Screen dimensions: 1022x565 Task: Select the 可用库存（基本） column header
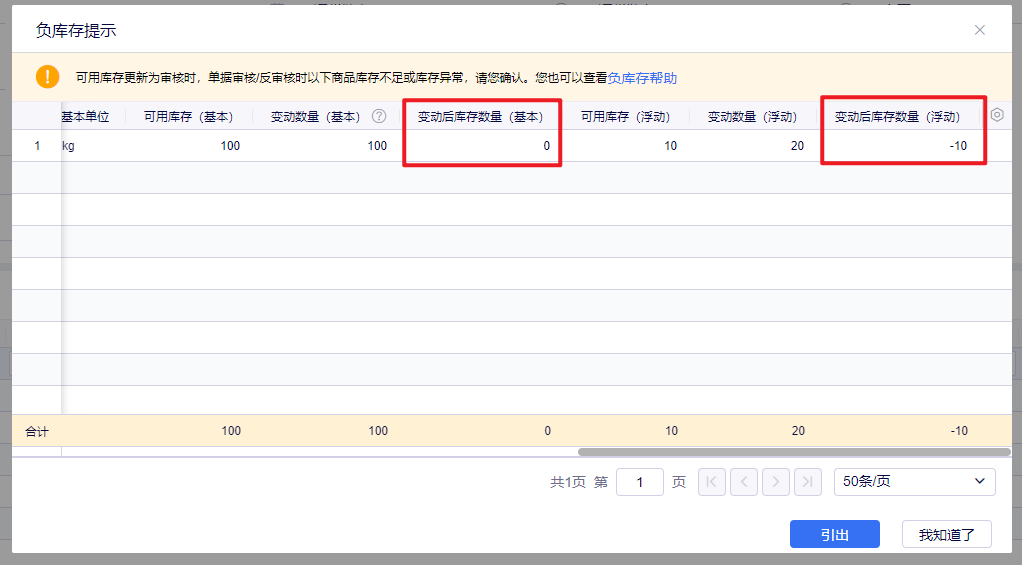188,116
